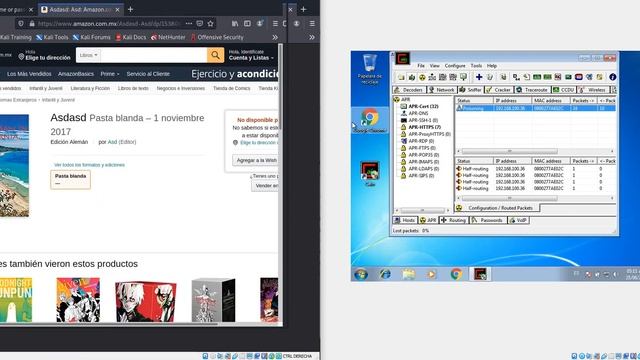The height and width of the screenshot is (360, 640).
Task: Select the Poisoning row in Cain's upper table
Action: (536, 108)
